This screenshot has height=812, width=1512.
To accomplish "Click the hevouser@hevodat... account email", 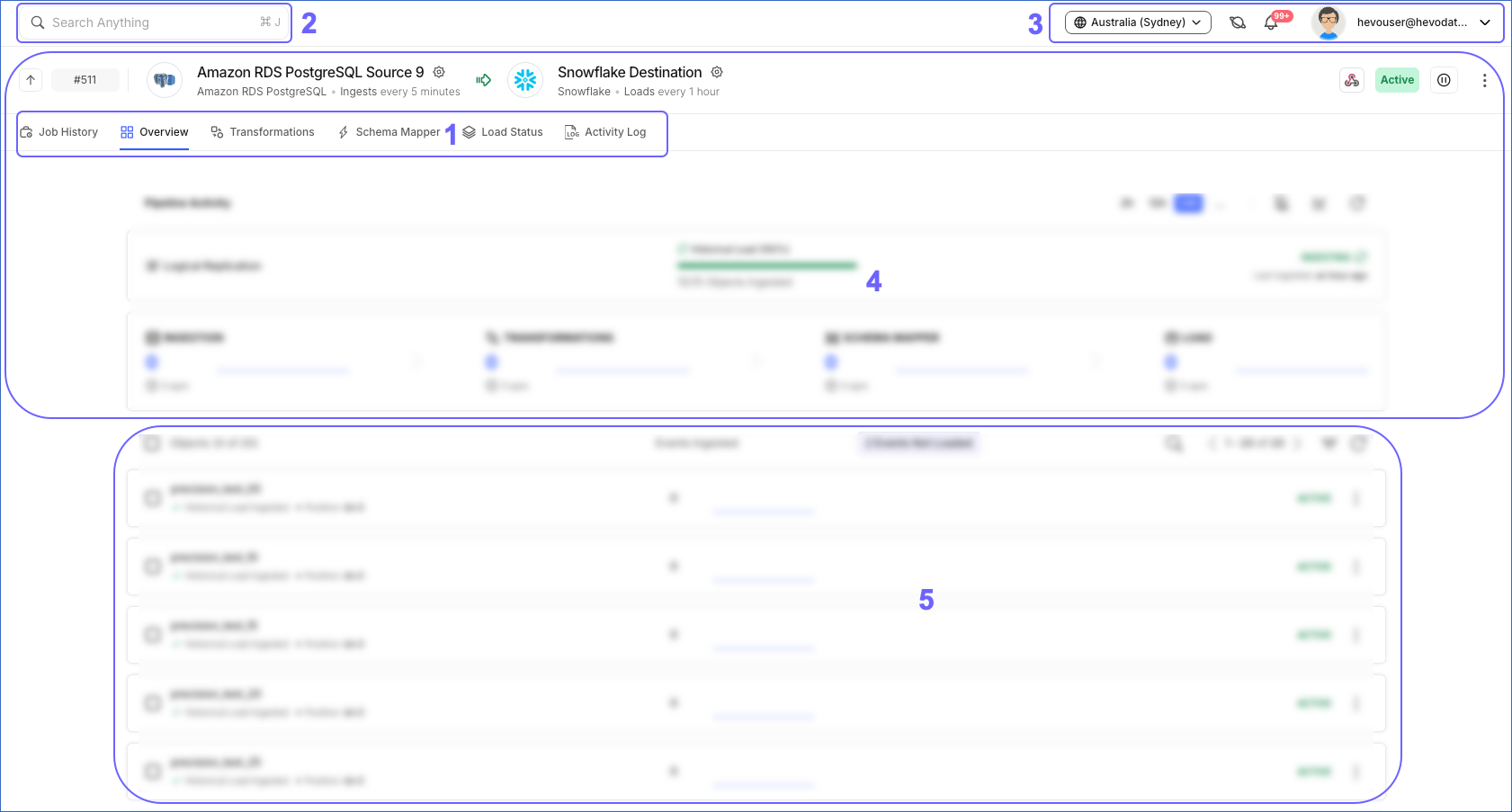I will (x=1412, y=22).
